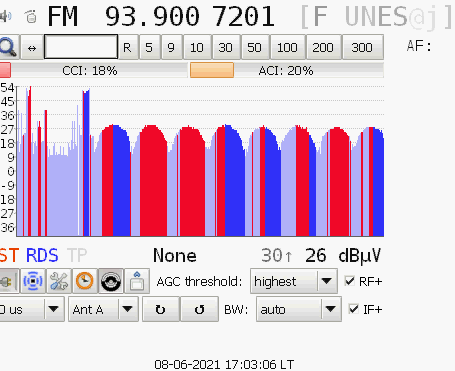Click the double-arrow tune button
The height and width of the screenshot is (371, 455).
coord(32,48)
